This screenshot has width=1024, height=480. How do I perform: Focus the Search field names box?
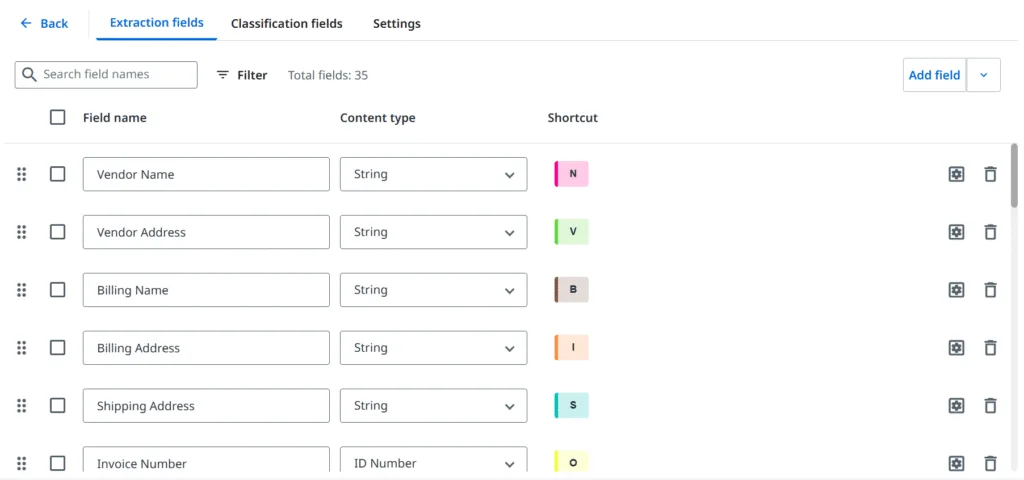pyautogui.click(x=106, y=74)
